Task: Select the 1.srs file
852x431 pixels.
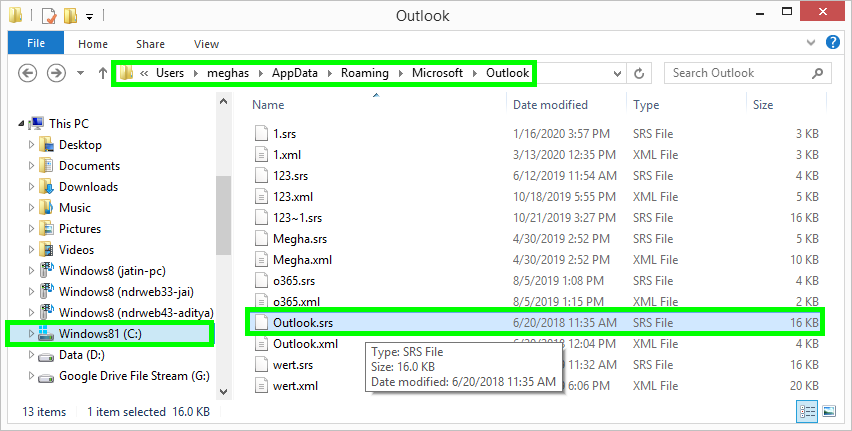Action: (284, 134)
